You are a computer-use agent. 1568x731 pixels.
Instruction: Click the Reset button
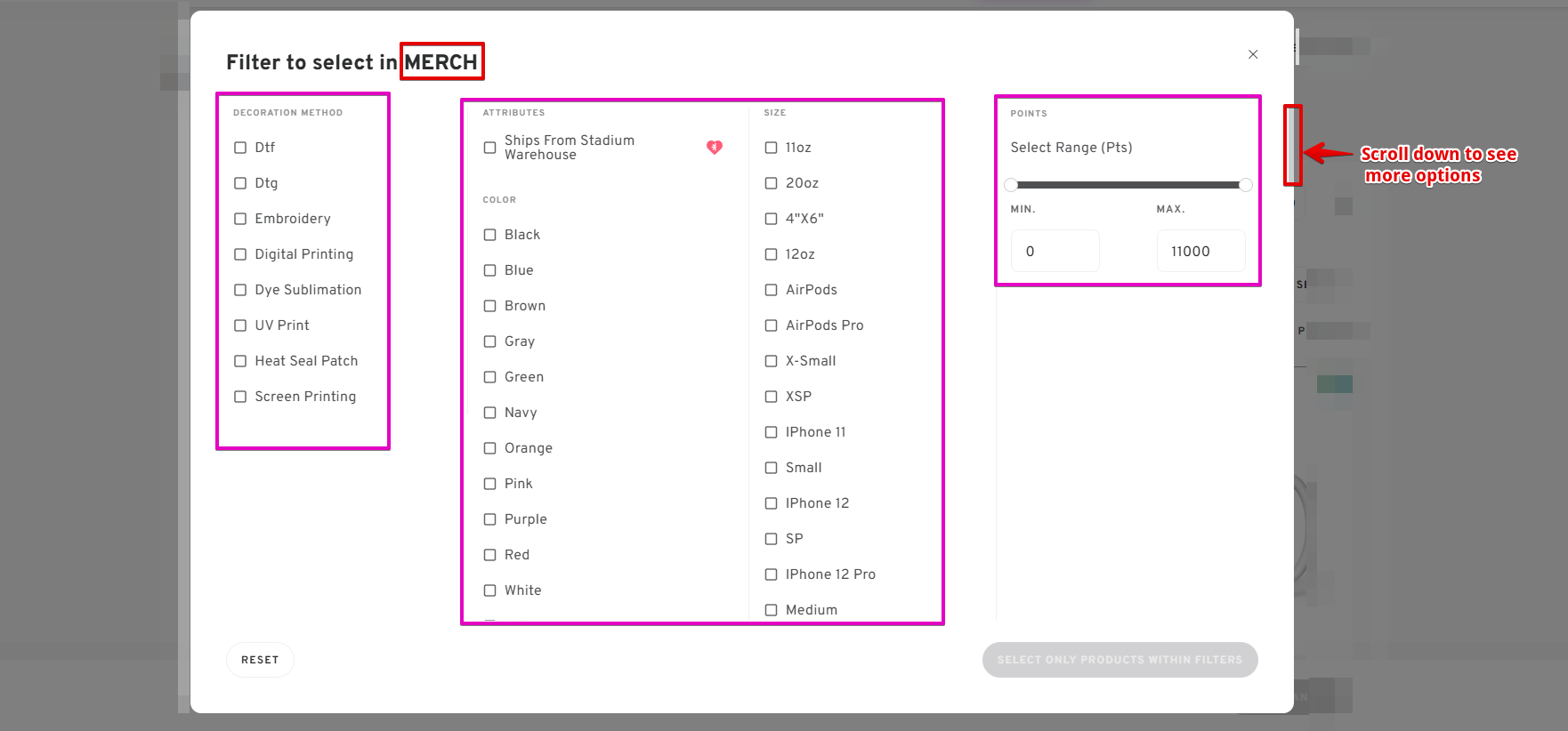(260, 660)
